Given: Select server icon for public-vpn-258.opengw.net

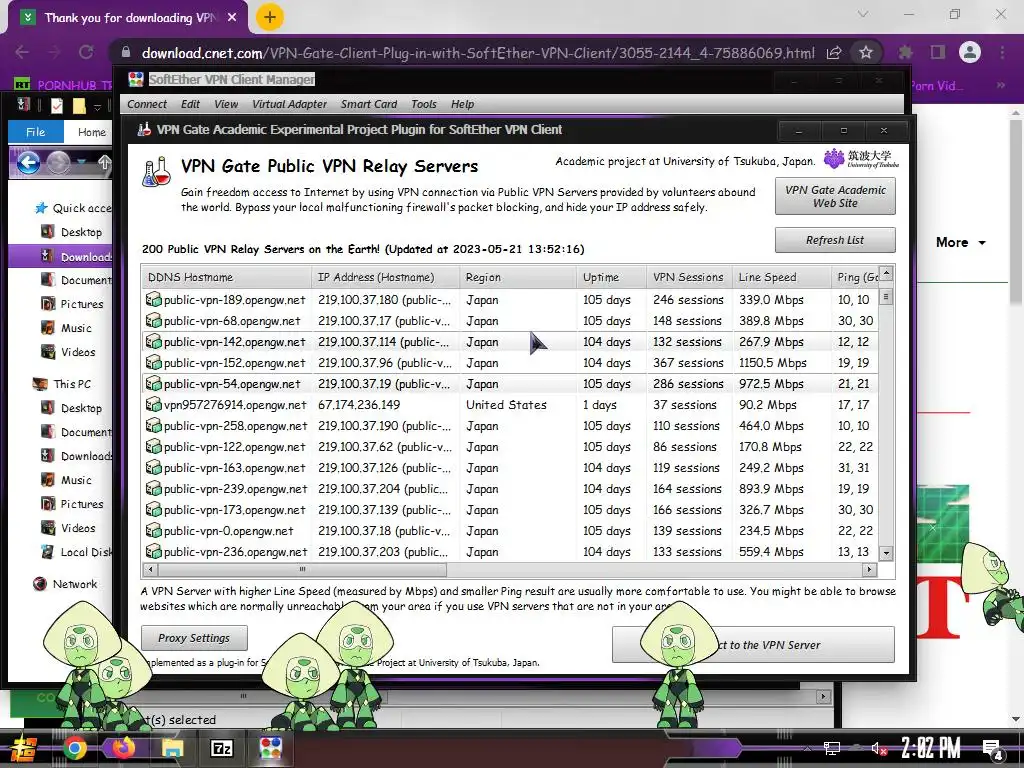Looking at the screenshot, I should 153,426.
